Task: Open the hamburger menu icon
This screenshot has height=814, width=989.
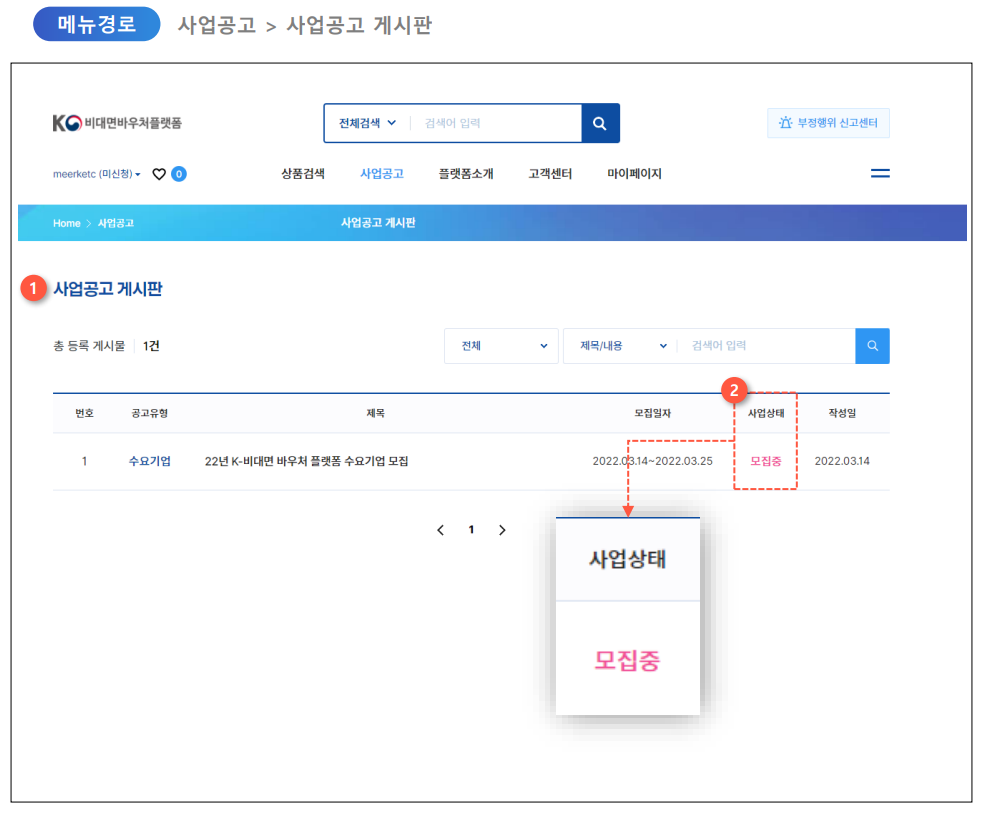Action: [880, 173]
